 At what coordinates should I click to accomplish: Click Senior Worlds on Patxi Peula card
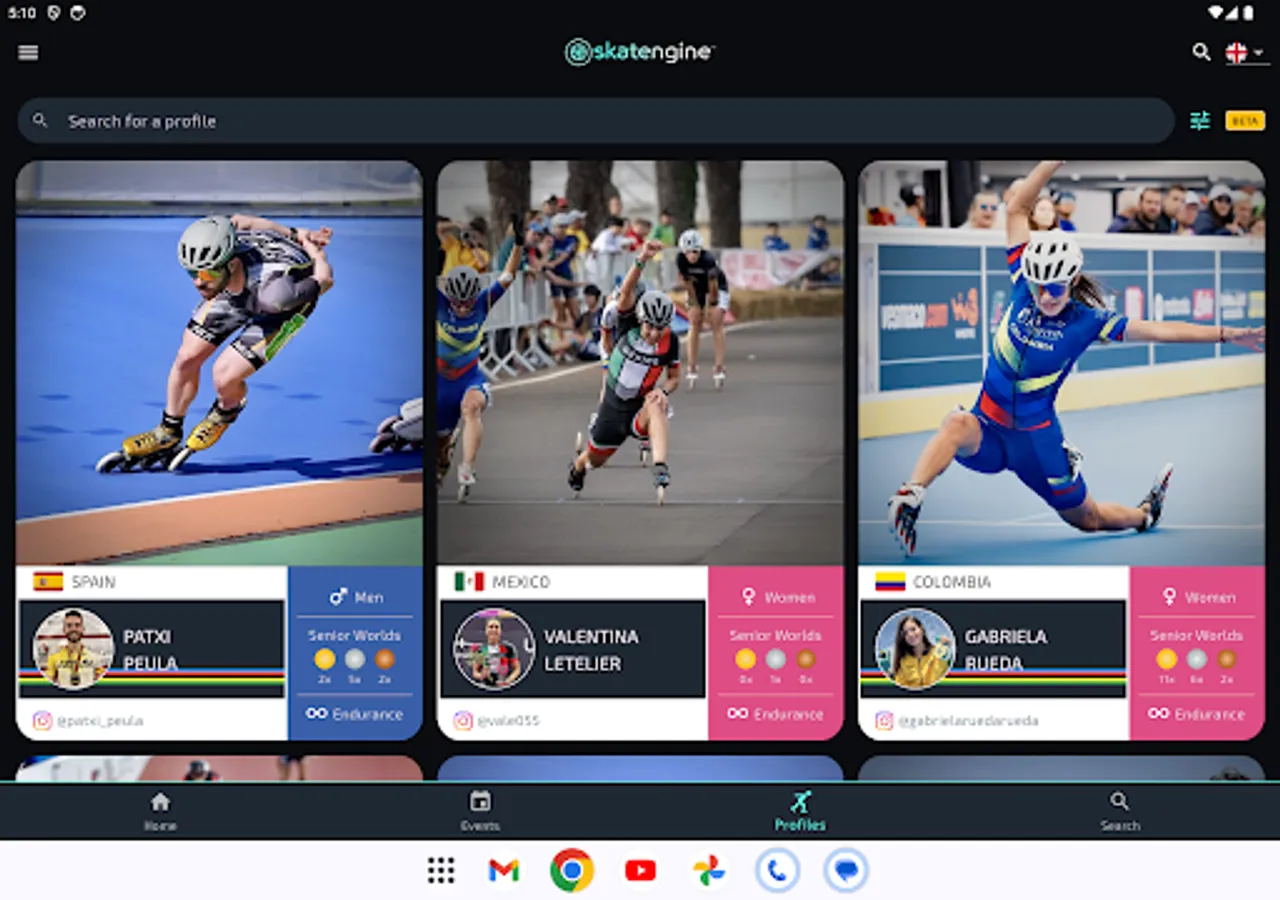355,635
